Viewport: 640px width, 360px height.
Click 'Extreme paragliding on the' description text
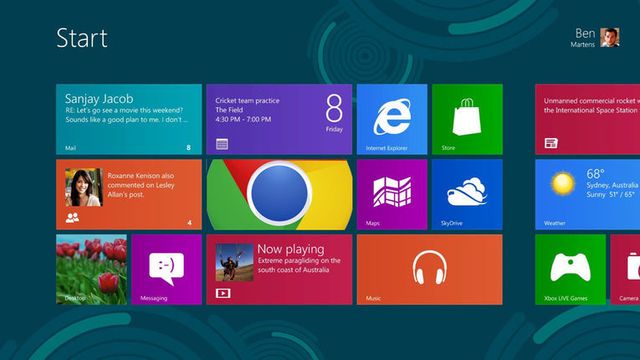coord(299,260)
